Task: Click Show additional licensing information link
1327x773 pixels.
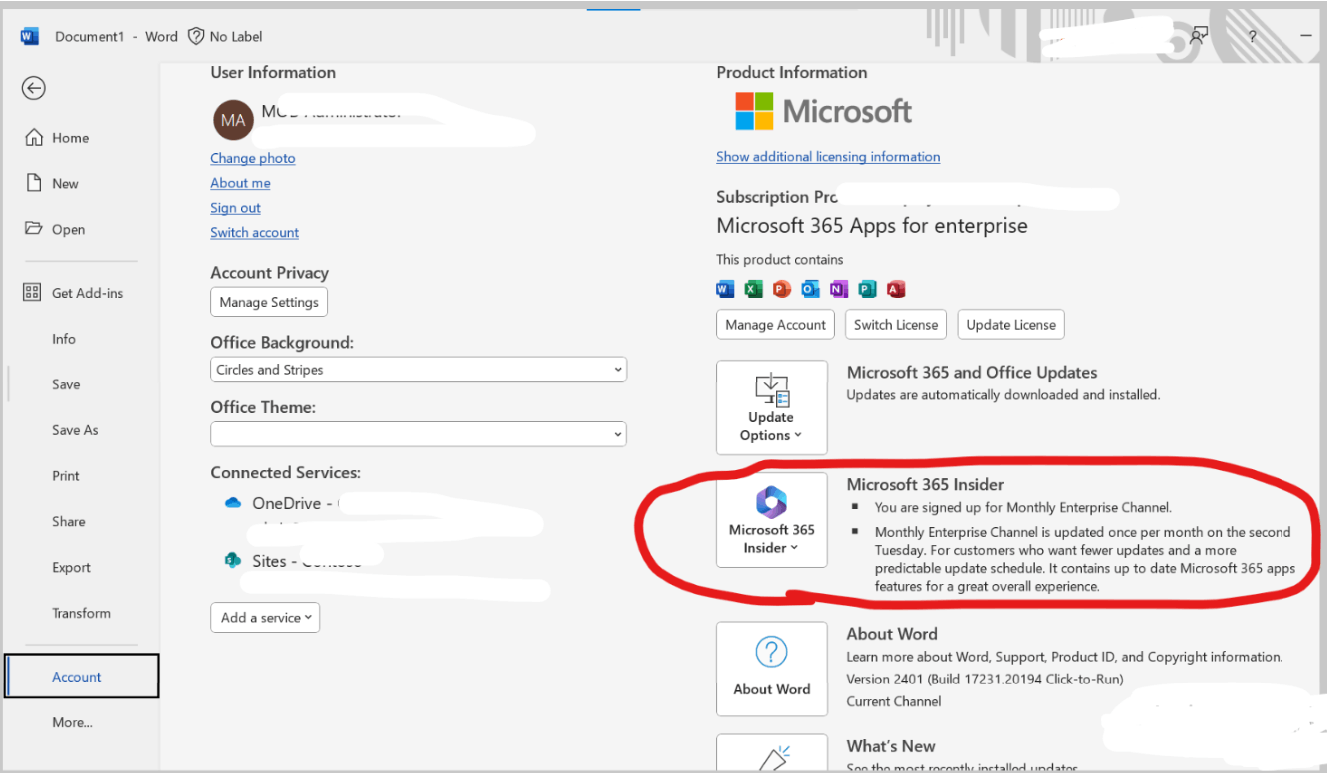Action: [828, 156]
